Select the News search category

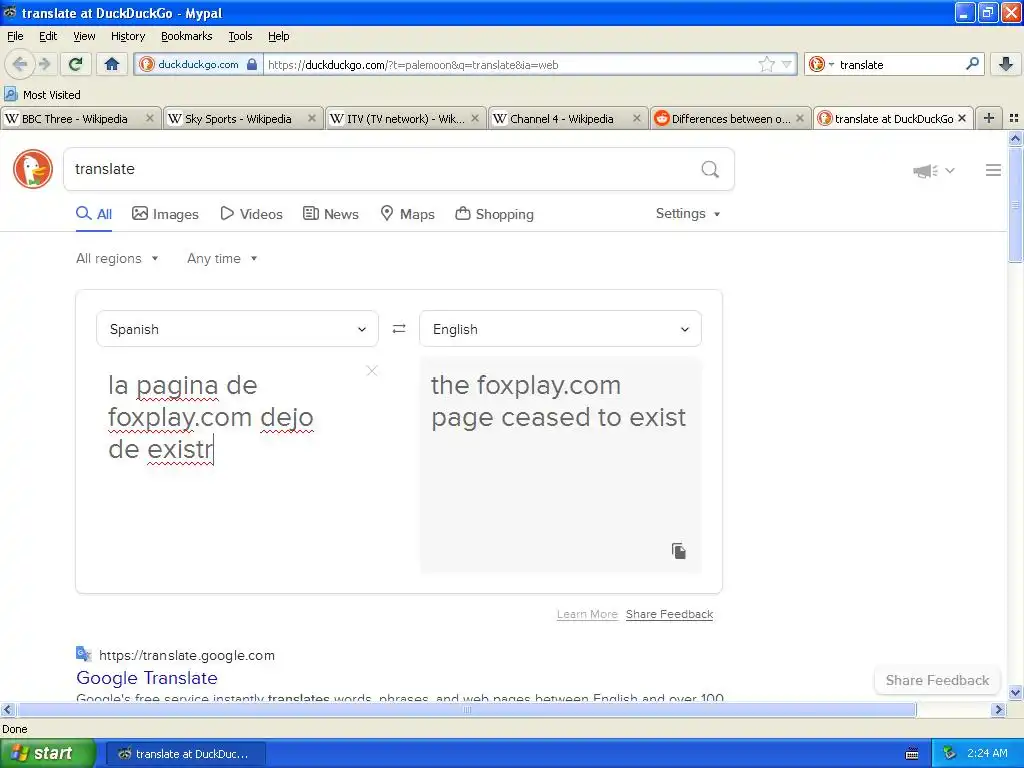click(x=331, y=214)
